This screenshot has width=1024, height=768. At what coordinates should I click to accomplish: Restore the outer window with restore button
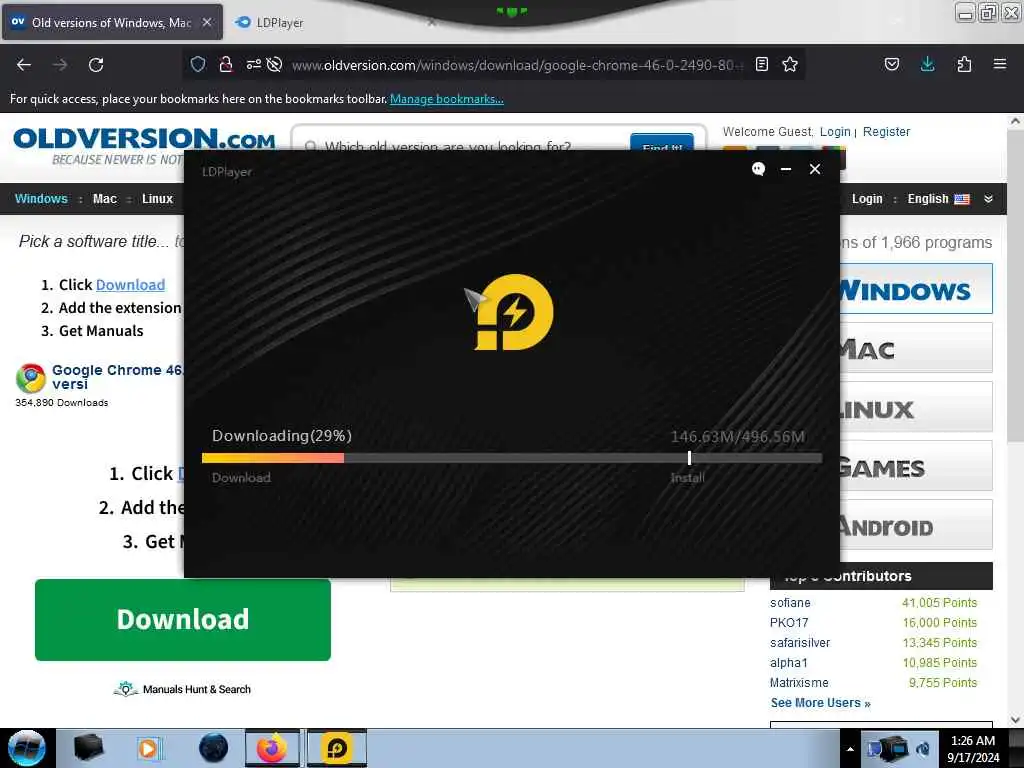click(x=987, y=12)
